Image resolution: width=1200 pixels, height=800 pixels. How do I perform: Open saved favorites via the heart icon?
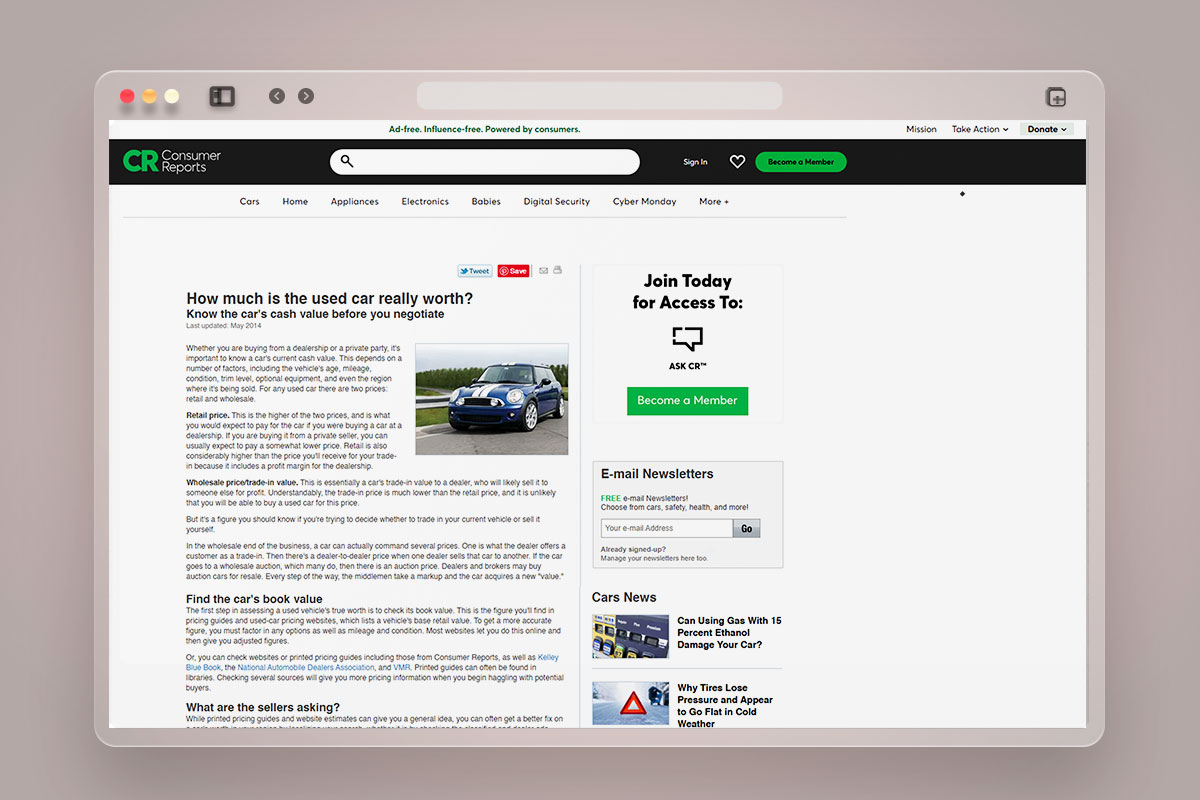coord(737,161)
